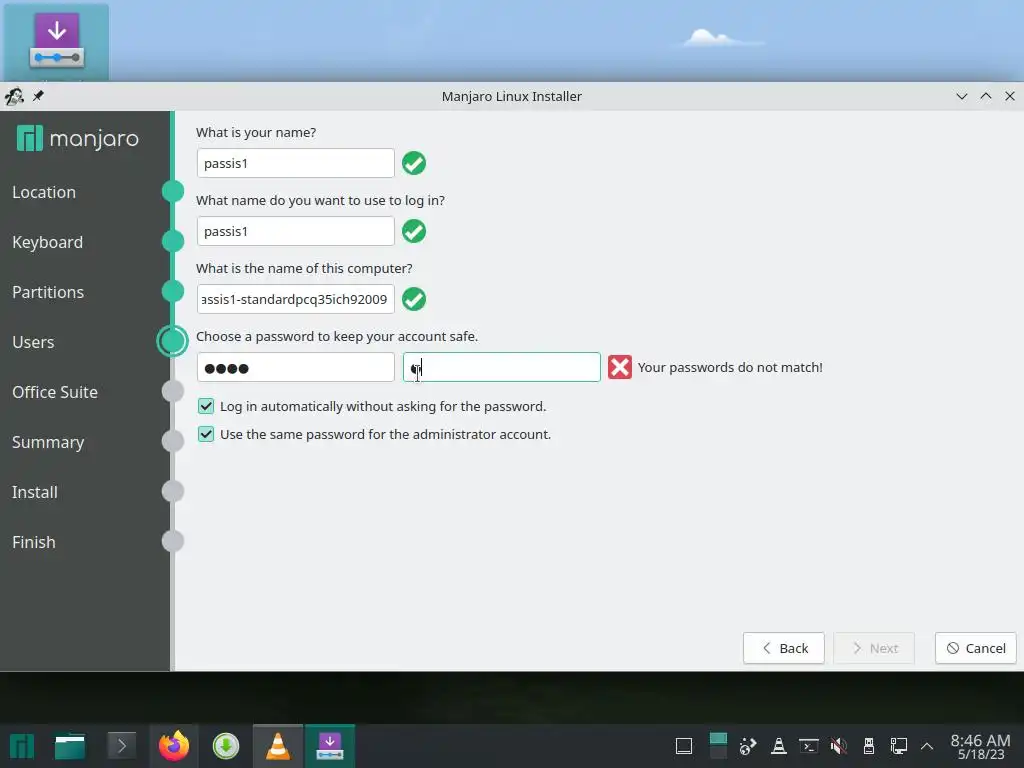The width and height of the screenshot is (1024, 768).
Task: Focus the login name input field
Action: pyautogui.click(x=296, y=231)
